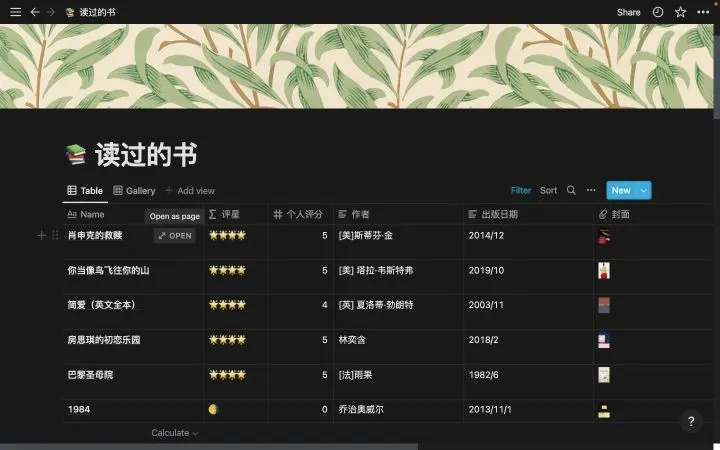The image size is (720, 450).
Task: Select the 简爱（英文全本） name cell
Action: pos(133,312)
